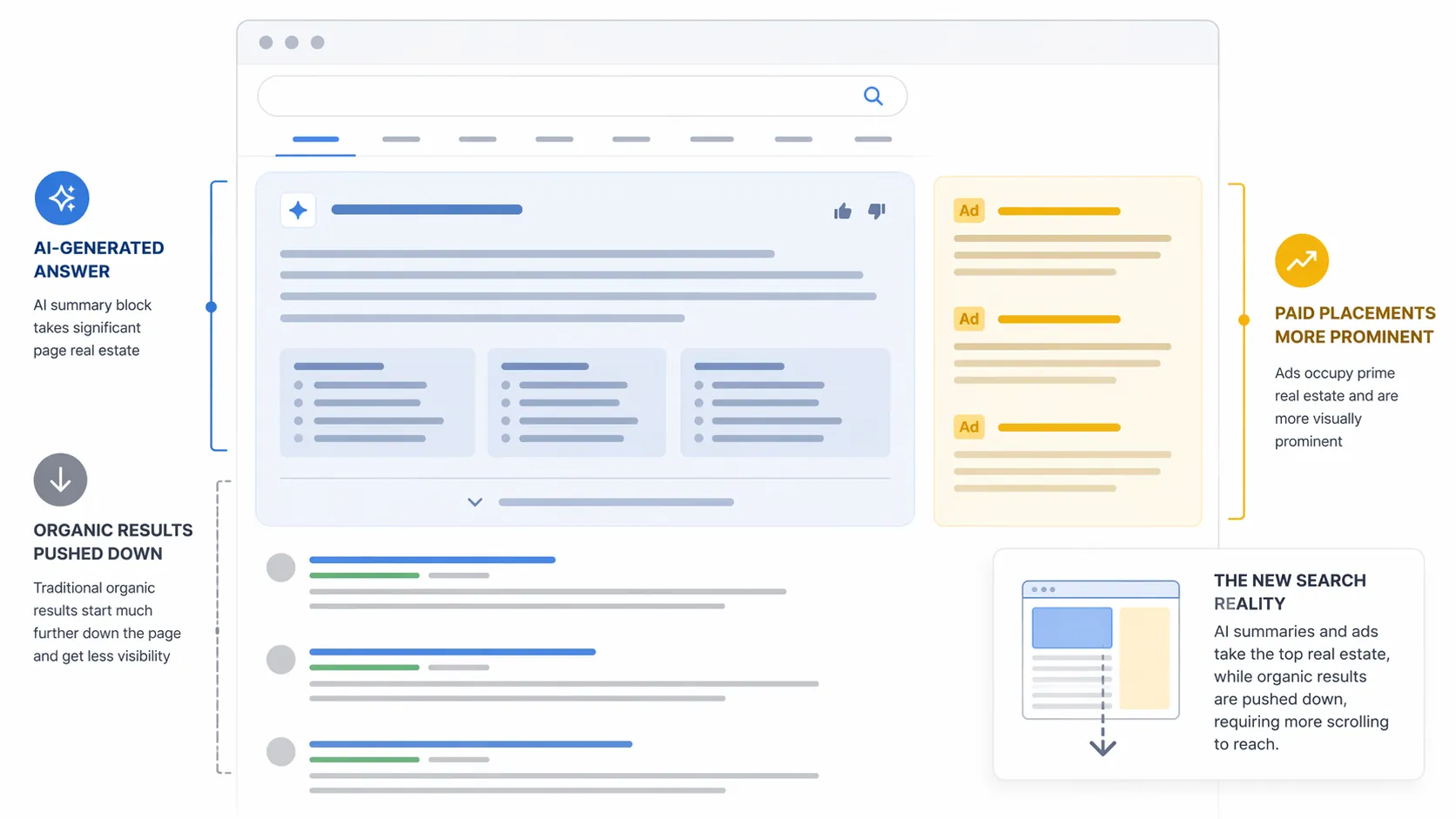Image resolution: width=1456 pixels, height=819 pixels.
Task: Click the third source card in AI summary
Action: pyautogui.click(x=785, y=403)
